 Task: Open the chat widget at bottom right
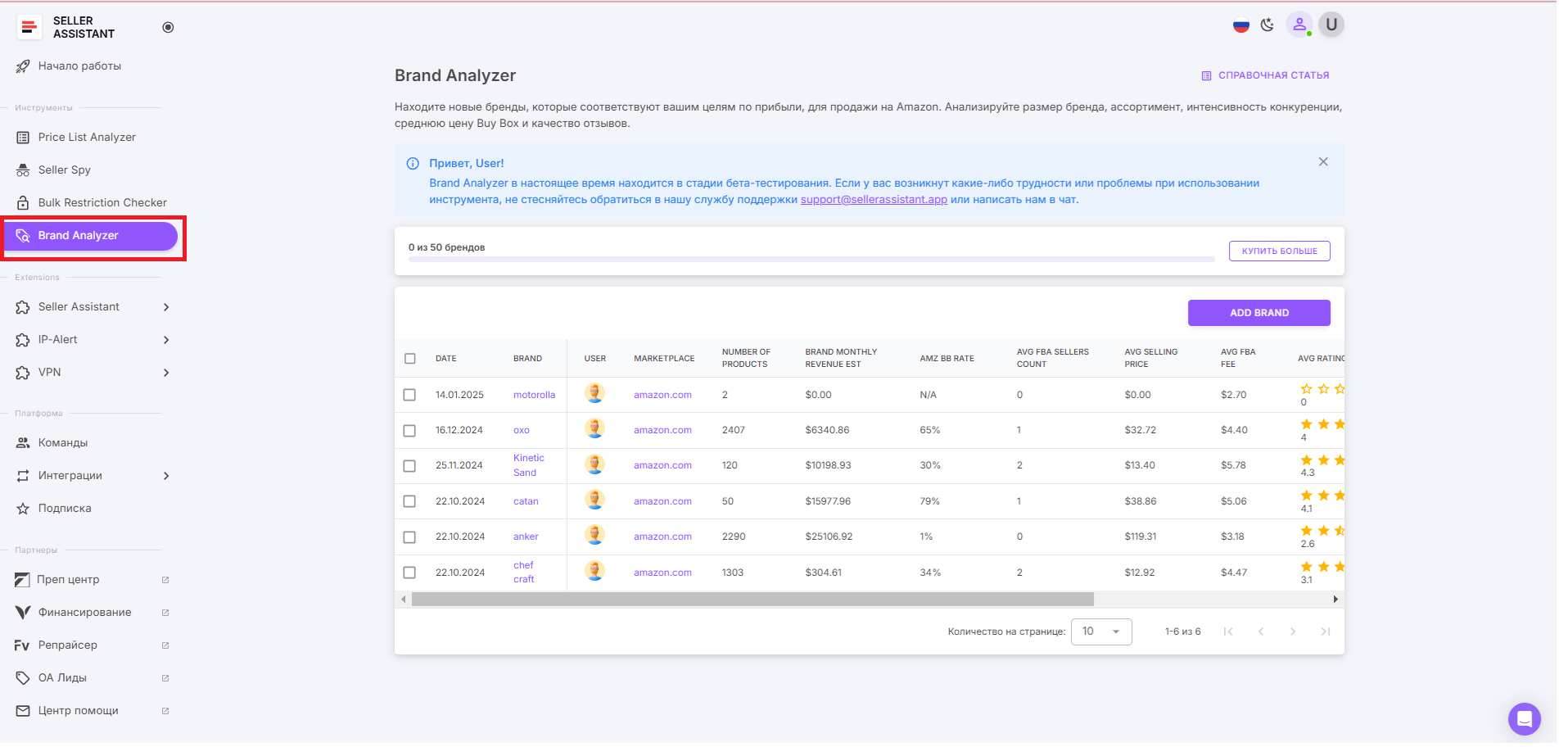click(1524, 718)
